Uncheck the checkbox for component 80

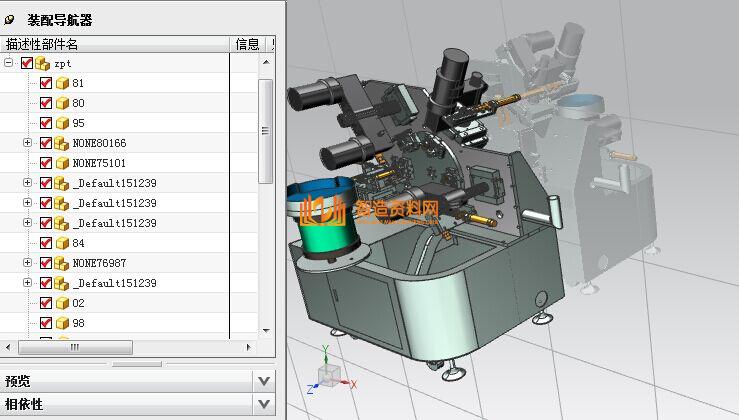46,103
